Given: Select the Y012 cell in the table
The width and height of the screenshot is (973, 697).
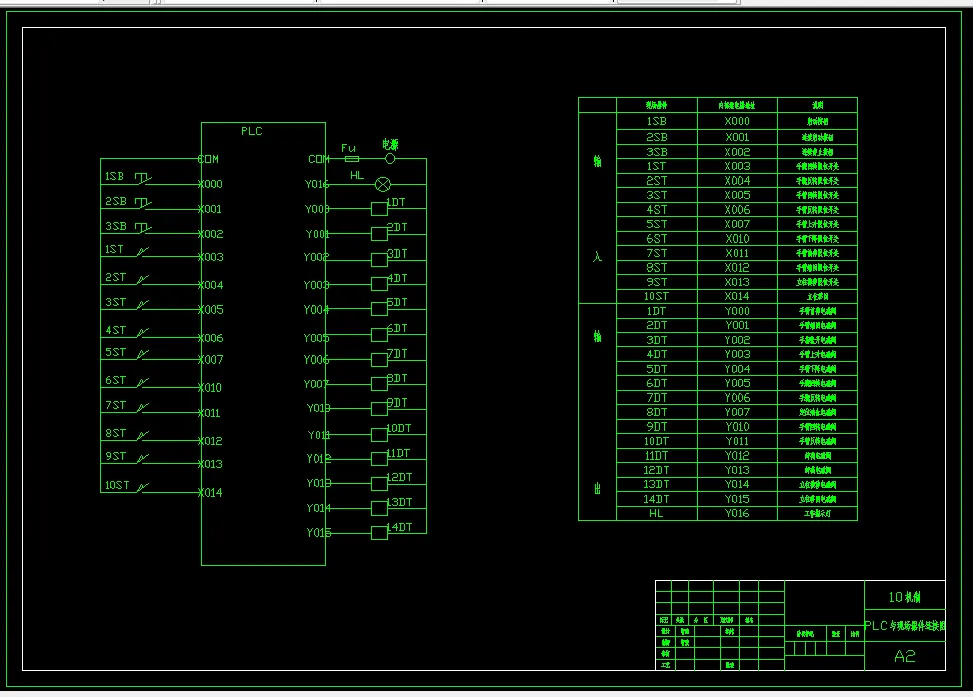Looking at the screenshot, I should [x=737, y=456].
